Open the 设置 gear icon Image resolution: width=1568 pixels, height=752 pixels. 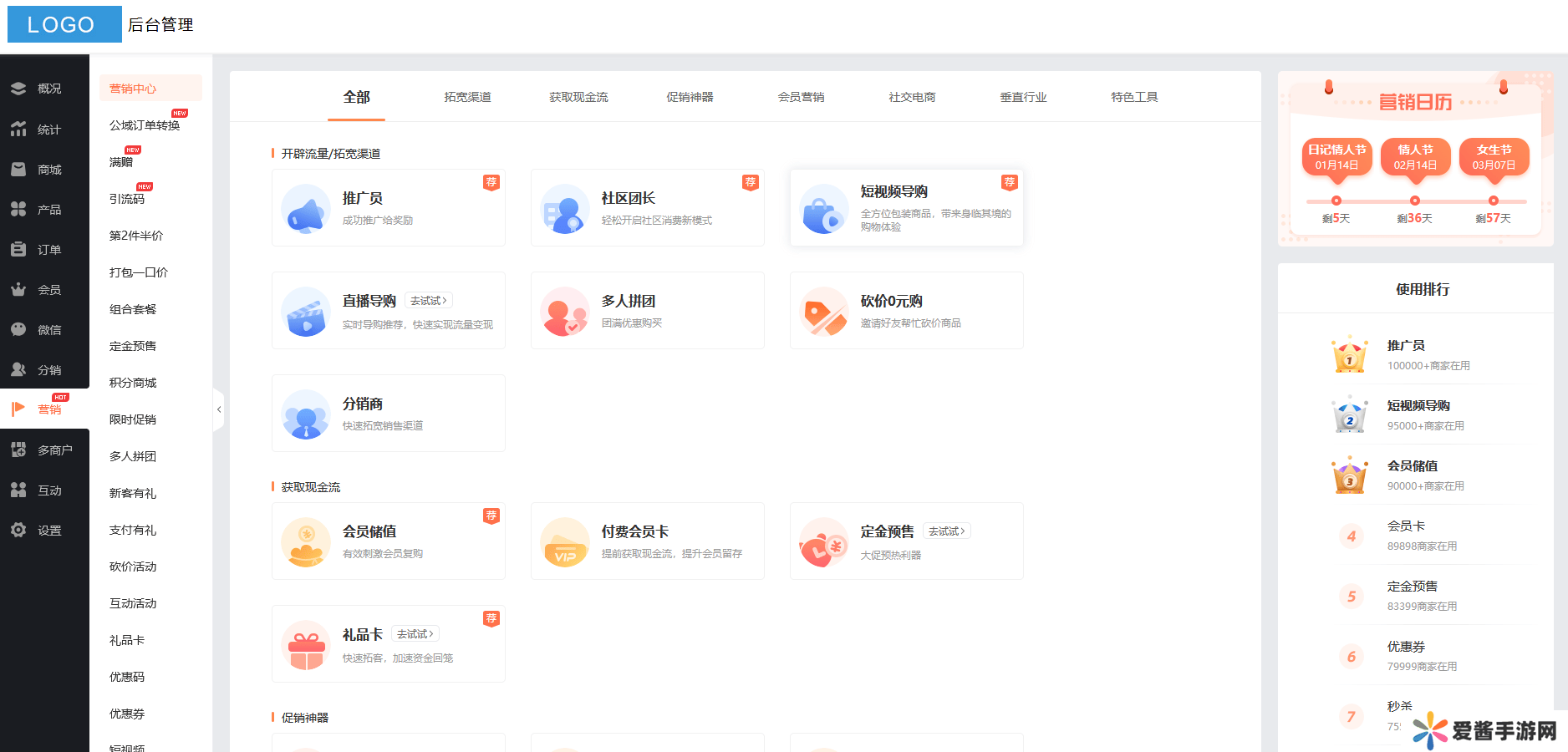point(18,530)
